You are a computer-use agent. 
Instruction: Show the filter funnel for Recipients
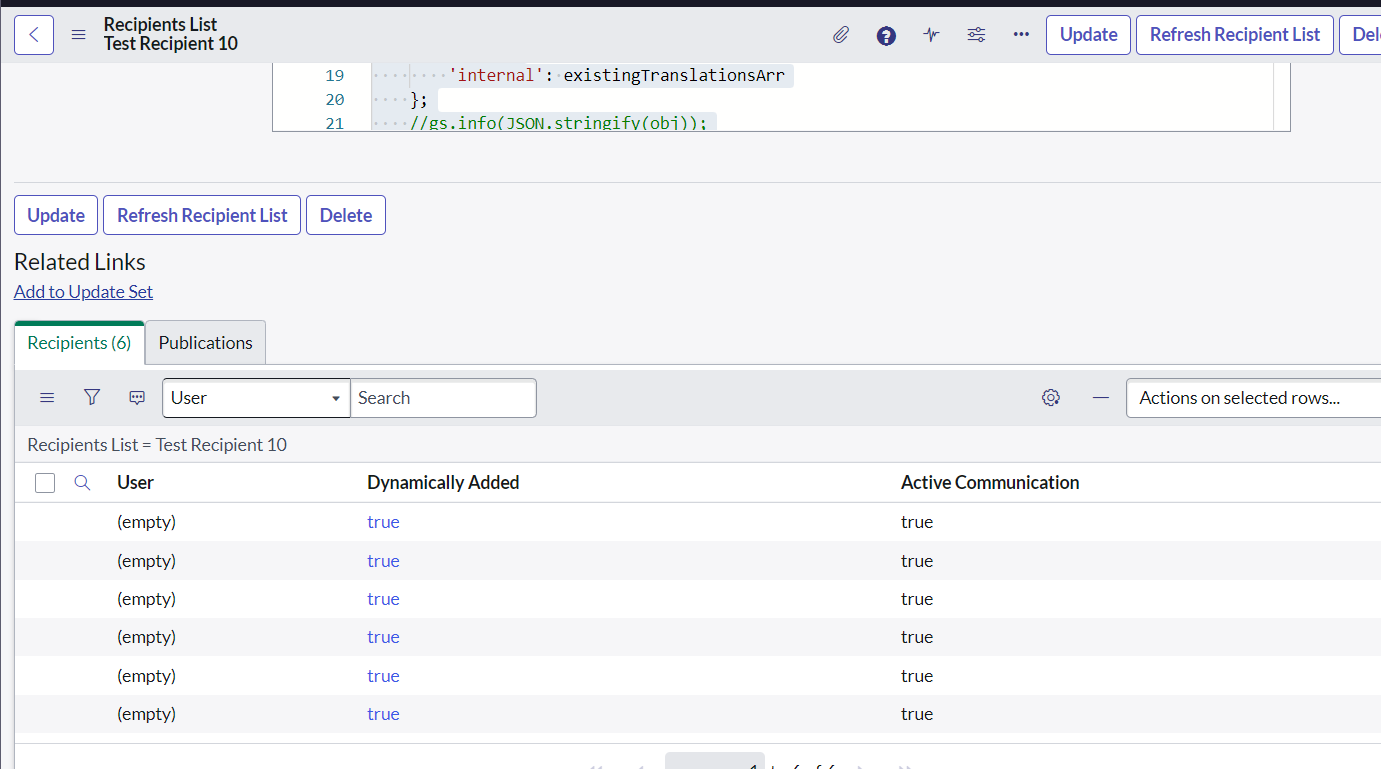coord(92,398)
